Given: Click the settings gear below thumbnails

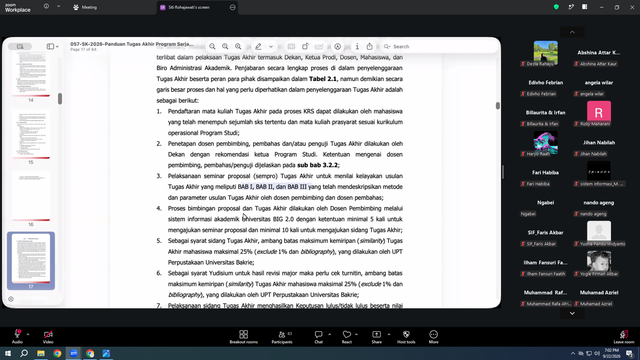Looking at the screenshot, I should tap(11, 299).
